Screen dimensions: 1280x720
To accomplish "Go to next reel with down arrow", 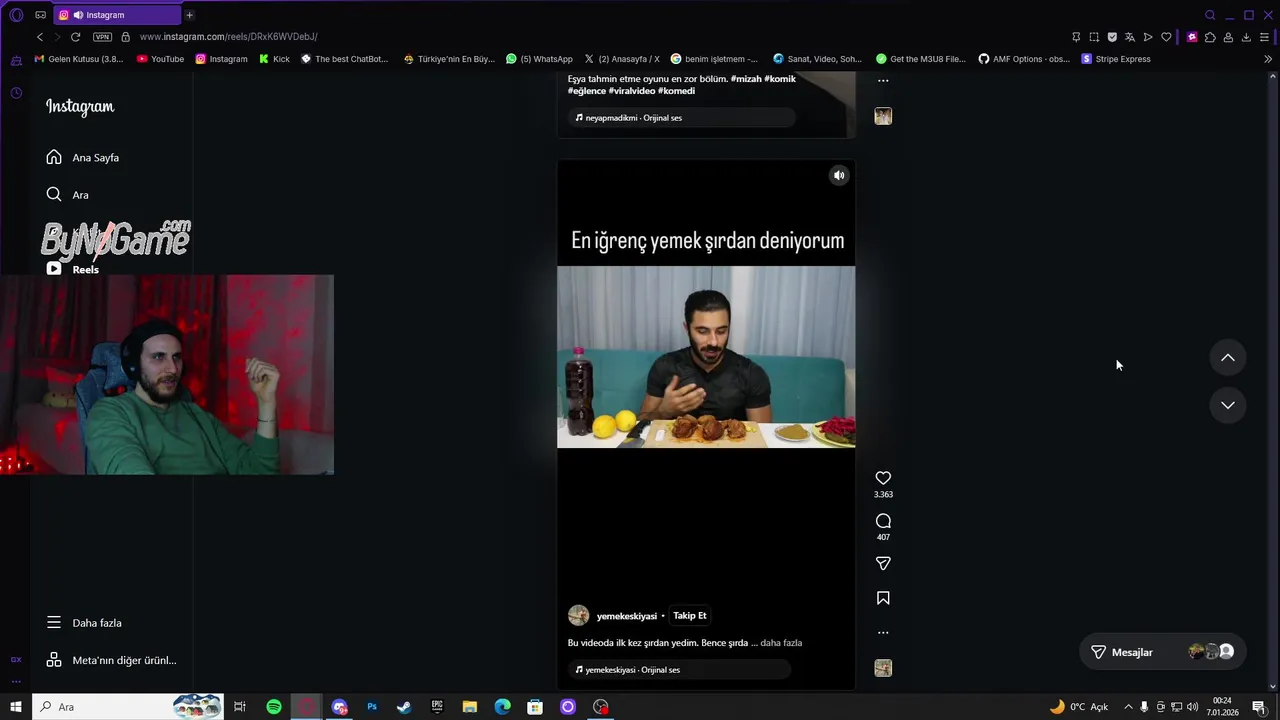I will coord(1228,405).
